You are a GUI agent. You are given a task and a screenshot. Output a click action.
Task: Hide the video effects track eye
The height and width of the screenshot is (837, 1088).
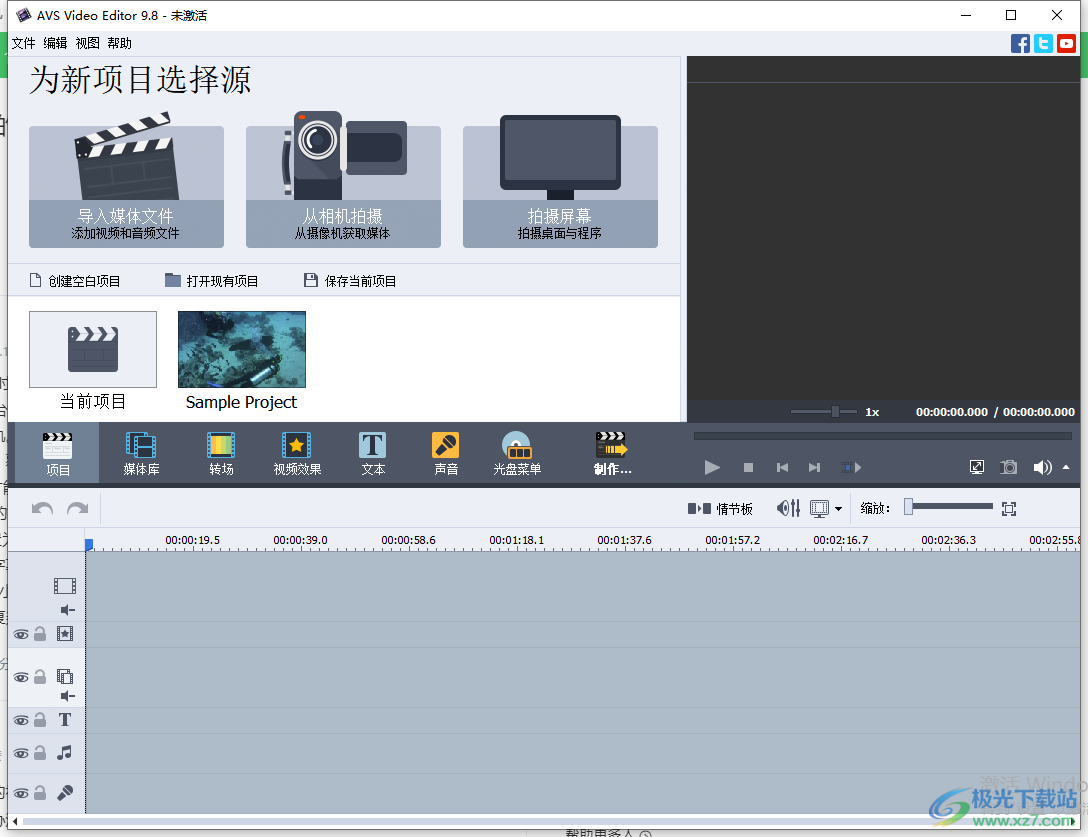tap(22, 634)
